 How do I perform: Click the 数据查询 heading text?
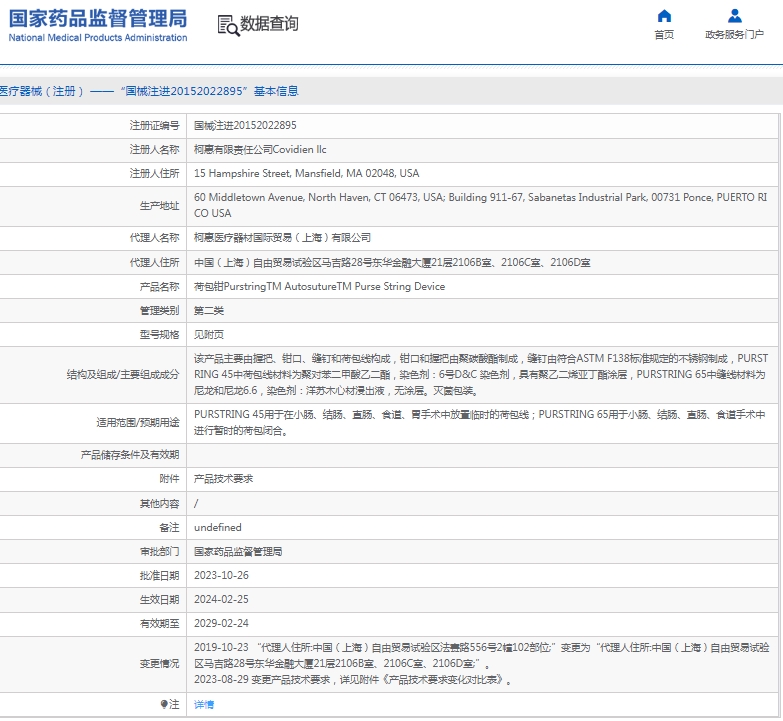269,23
